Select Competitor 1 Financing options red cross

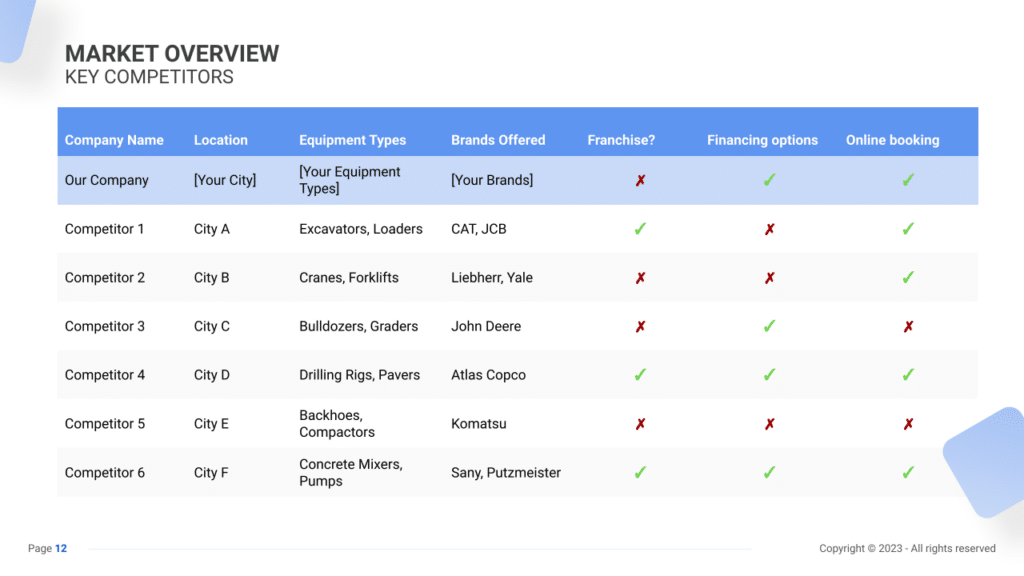pos(769,229)
